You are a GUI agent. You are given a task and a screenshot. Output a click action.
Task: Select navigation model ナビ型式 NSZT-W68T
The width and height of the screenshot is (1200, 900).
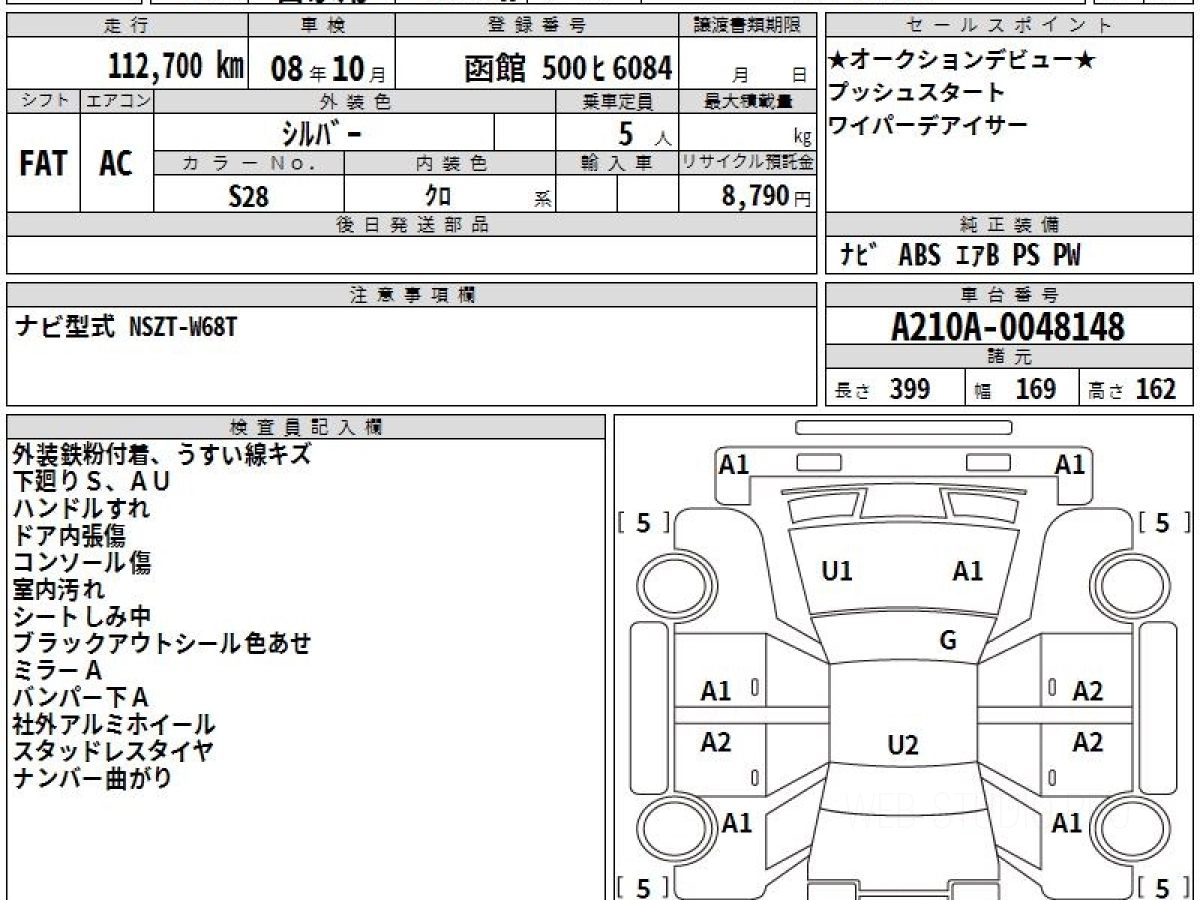126,327
